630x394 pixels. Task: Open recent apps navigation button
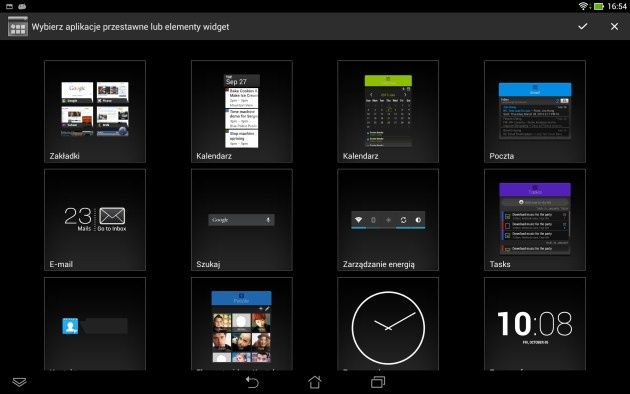[378, 382]
